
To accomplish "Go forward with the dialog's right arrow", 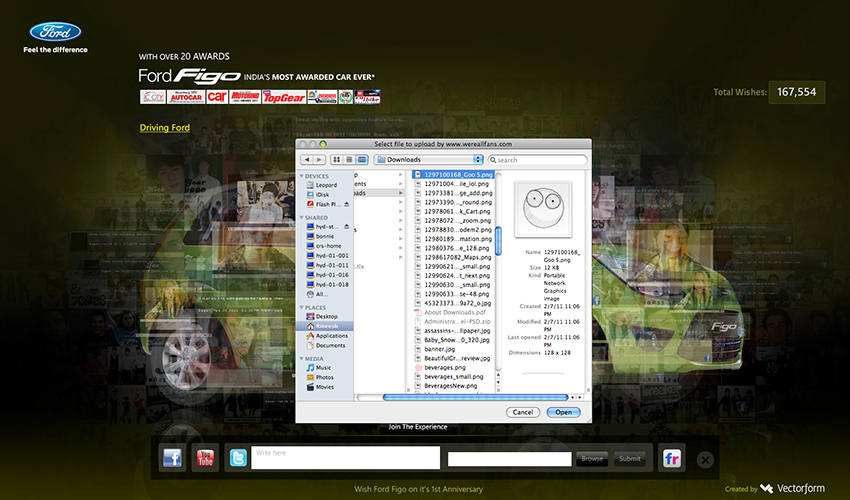I will pyautogui.click(x=319, y=159).
